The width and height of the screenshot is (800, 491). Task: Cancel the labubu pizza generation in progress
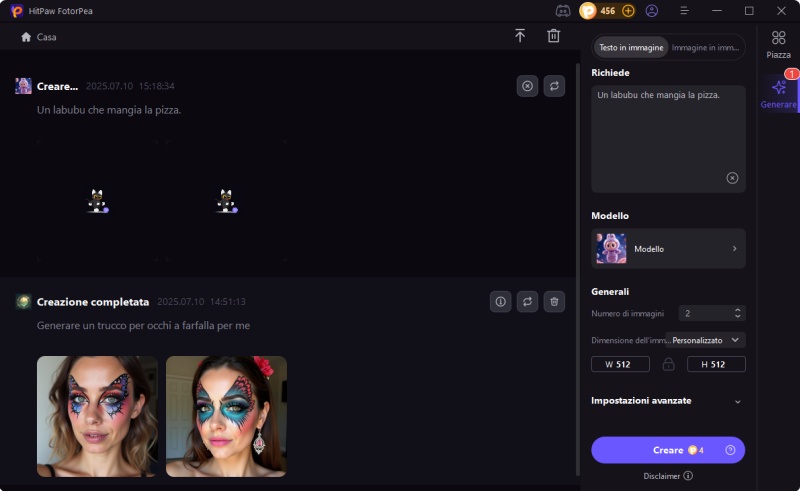(x=527, y=86)
